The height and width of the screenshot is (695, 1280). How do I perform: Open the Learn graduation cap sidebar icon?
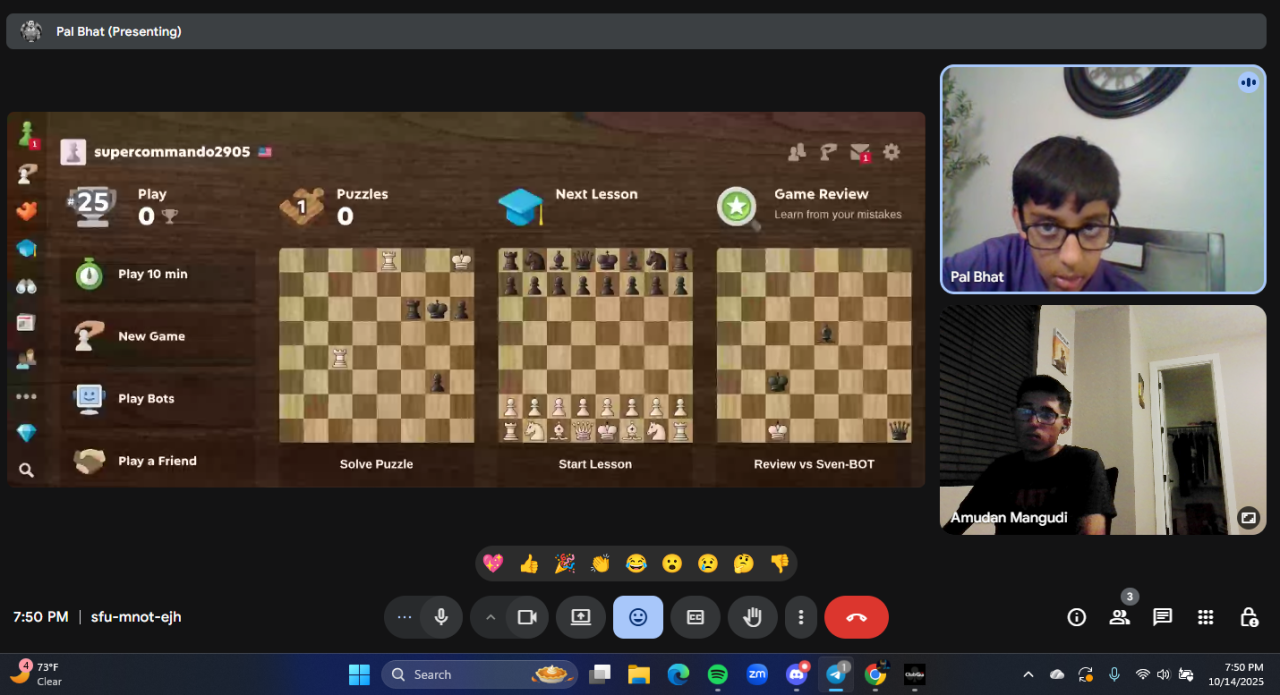coord(27,248)
